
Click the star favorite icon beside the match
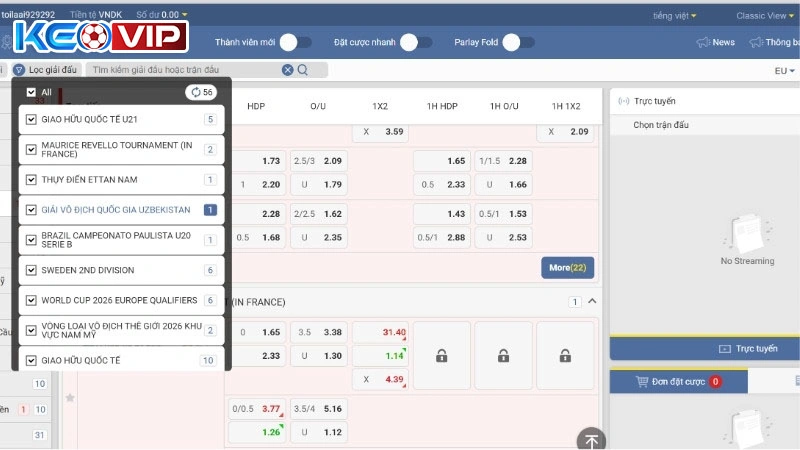(x=70, y=398)
